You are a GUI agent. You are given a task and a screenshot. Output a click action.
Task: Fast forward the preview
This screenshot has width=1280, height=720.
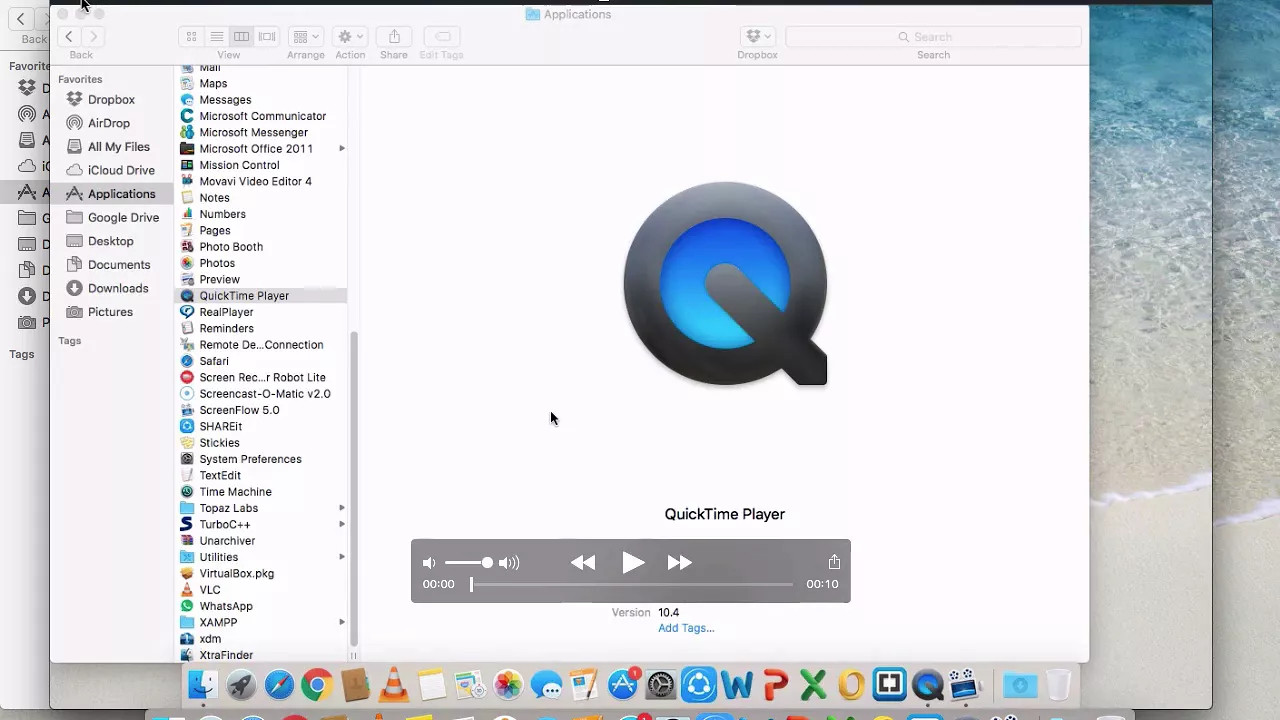click(679, 563)
